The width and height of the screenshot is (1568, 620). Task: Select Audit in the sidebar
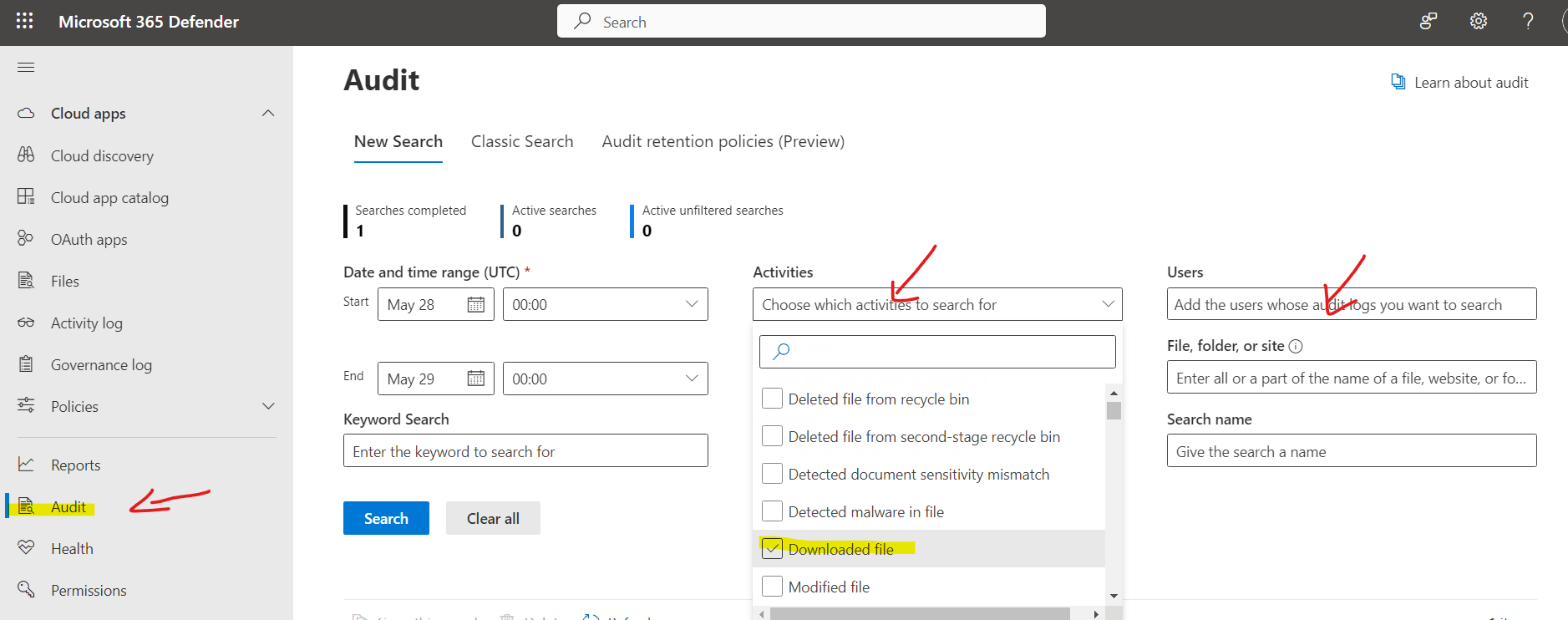coord(69,506)
